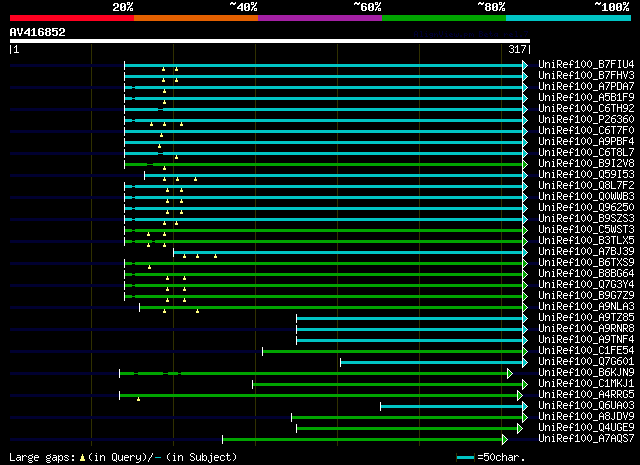Select the UniRef100_A4RRG5 label
The image size is (640, 465).
tap(586, 395)
